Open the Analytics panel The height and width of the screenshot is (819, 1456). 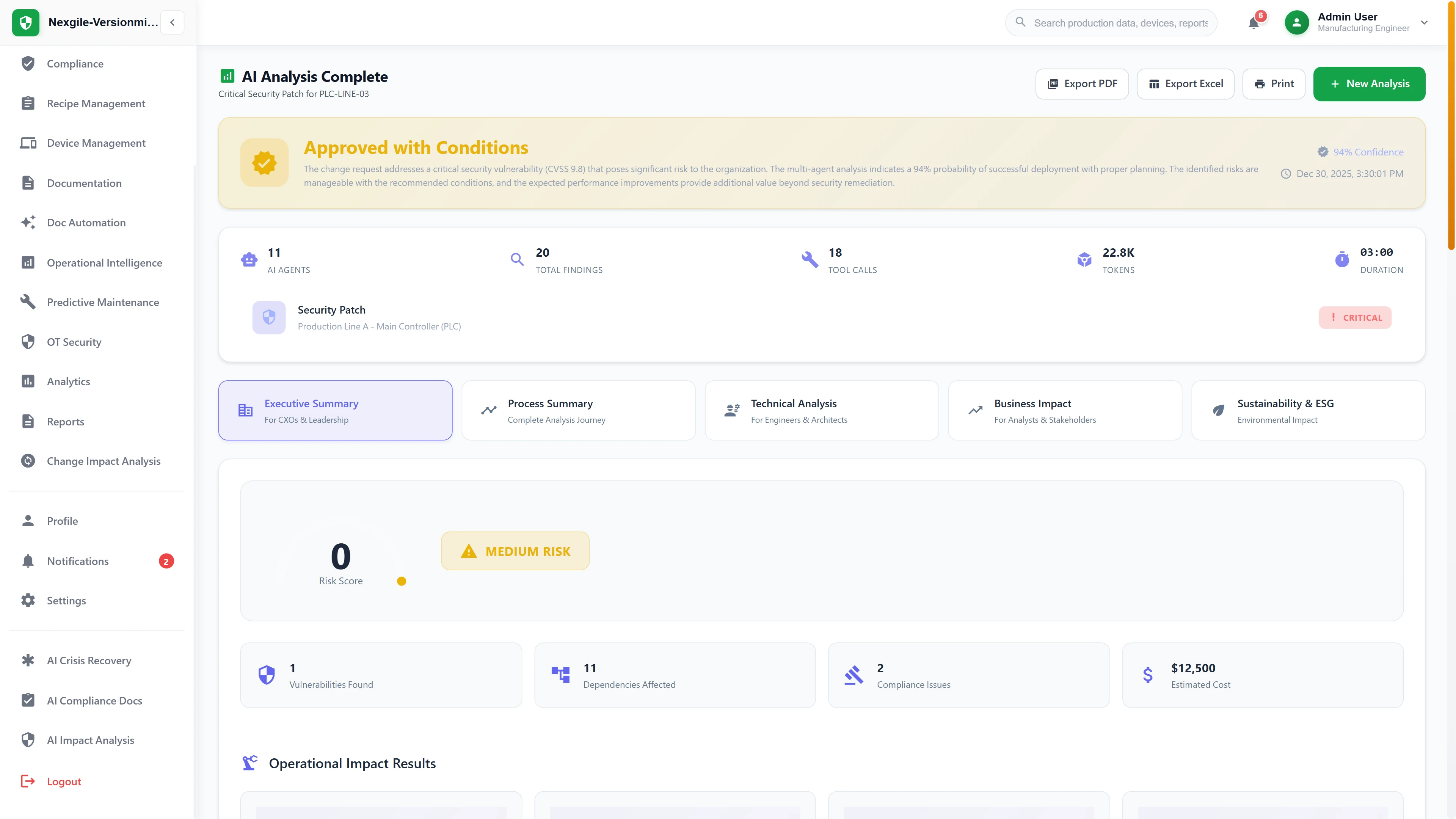click(68, 381)
